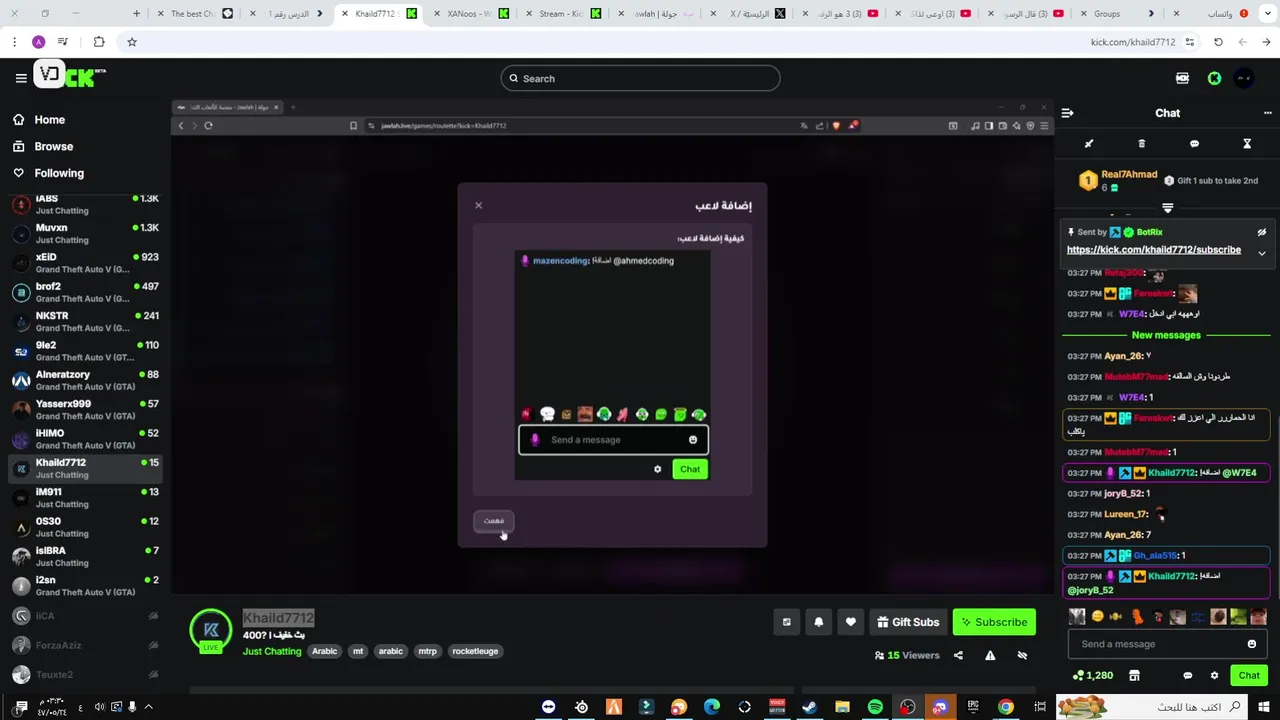
Task: Select the Alneratzory channel in sidebar
Action: pos(85,380)
